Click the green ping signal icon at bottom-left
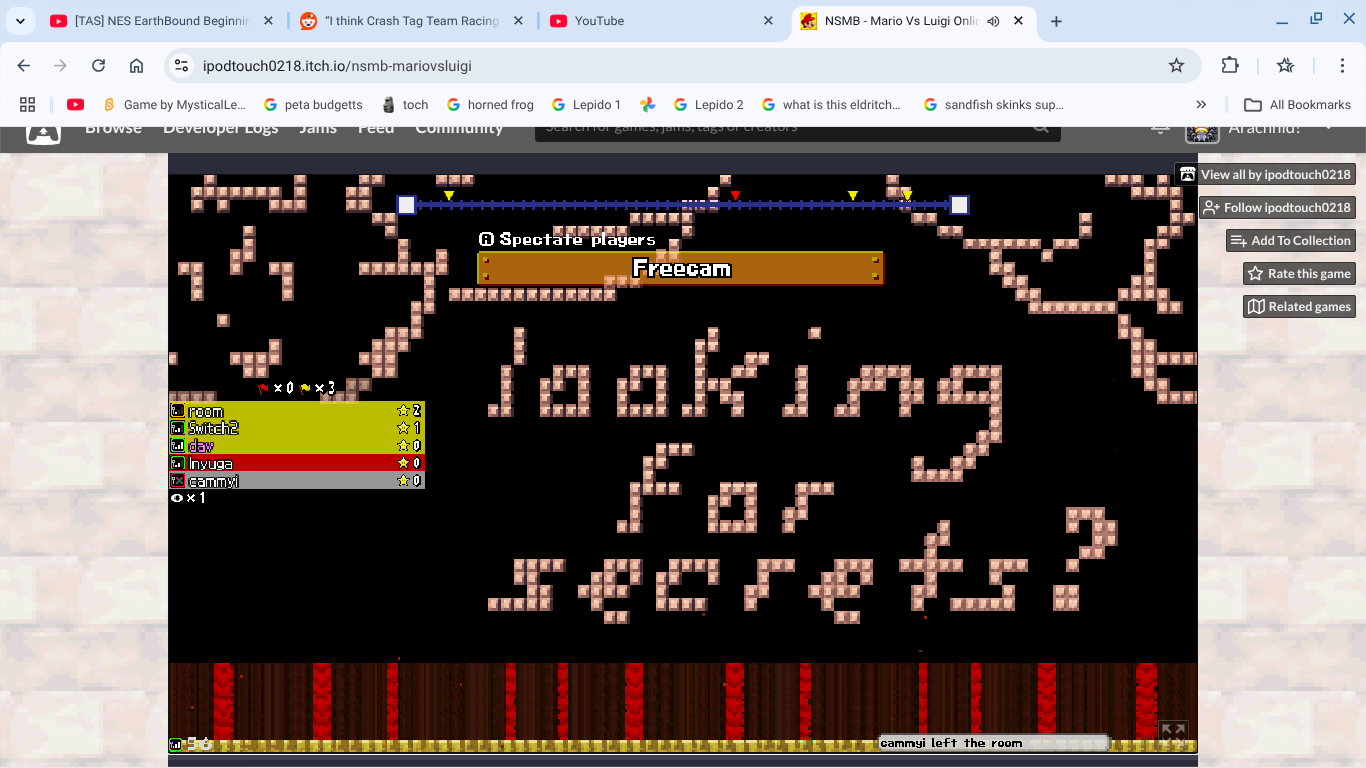Image resolution: width=1366 pixels, height=768 pixels. tap(177, 744)
